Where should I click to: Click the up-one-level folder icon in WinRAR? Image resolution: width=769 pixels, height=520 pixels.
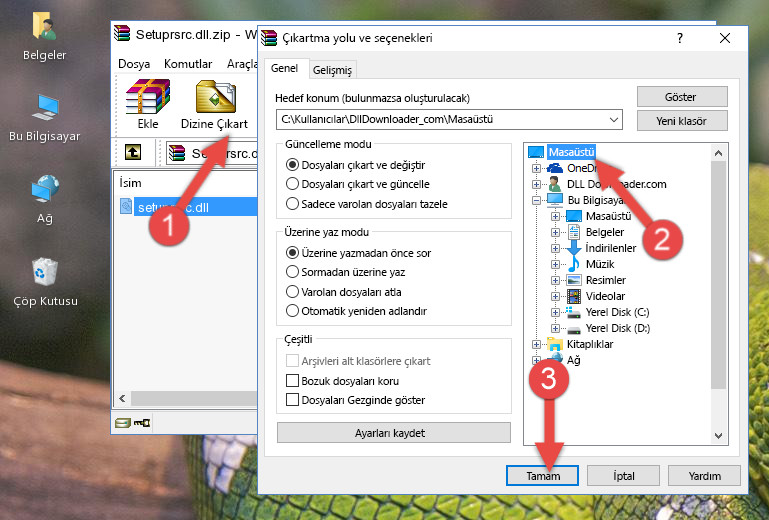click(x=133, y=153)
